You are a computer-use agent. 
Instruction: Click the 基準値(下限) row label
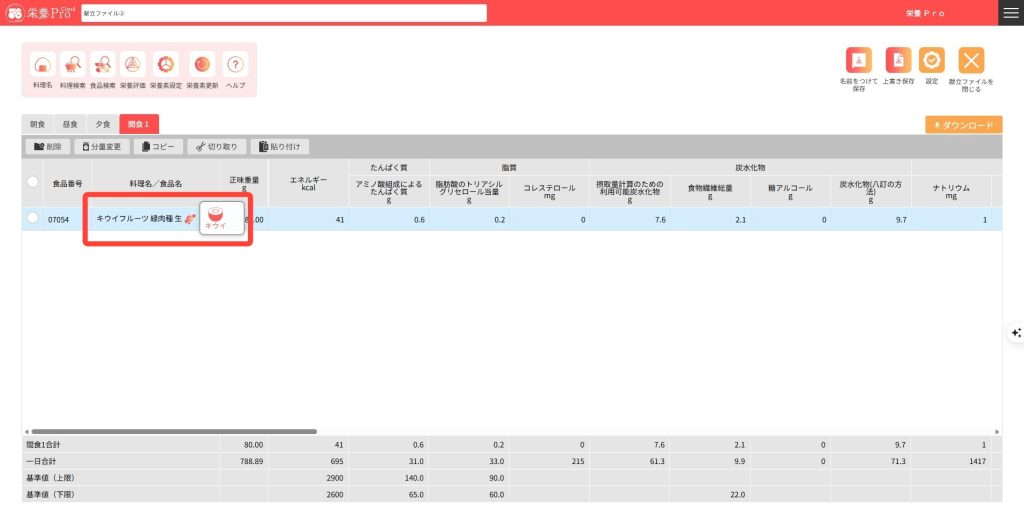[x=50, y=495]
